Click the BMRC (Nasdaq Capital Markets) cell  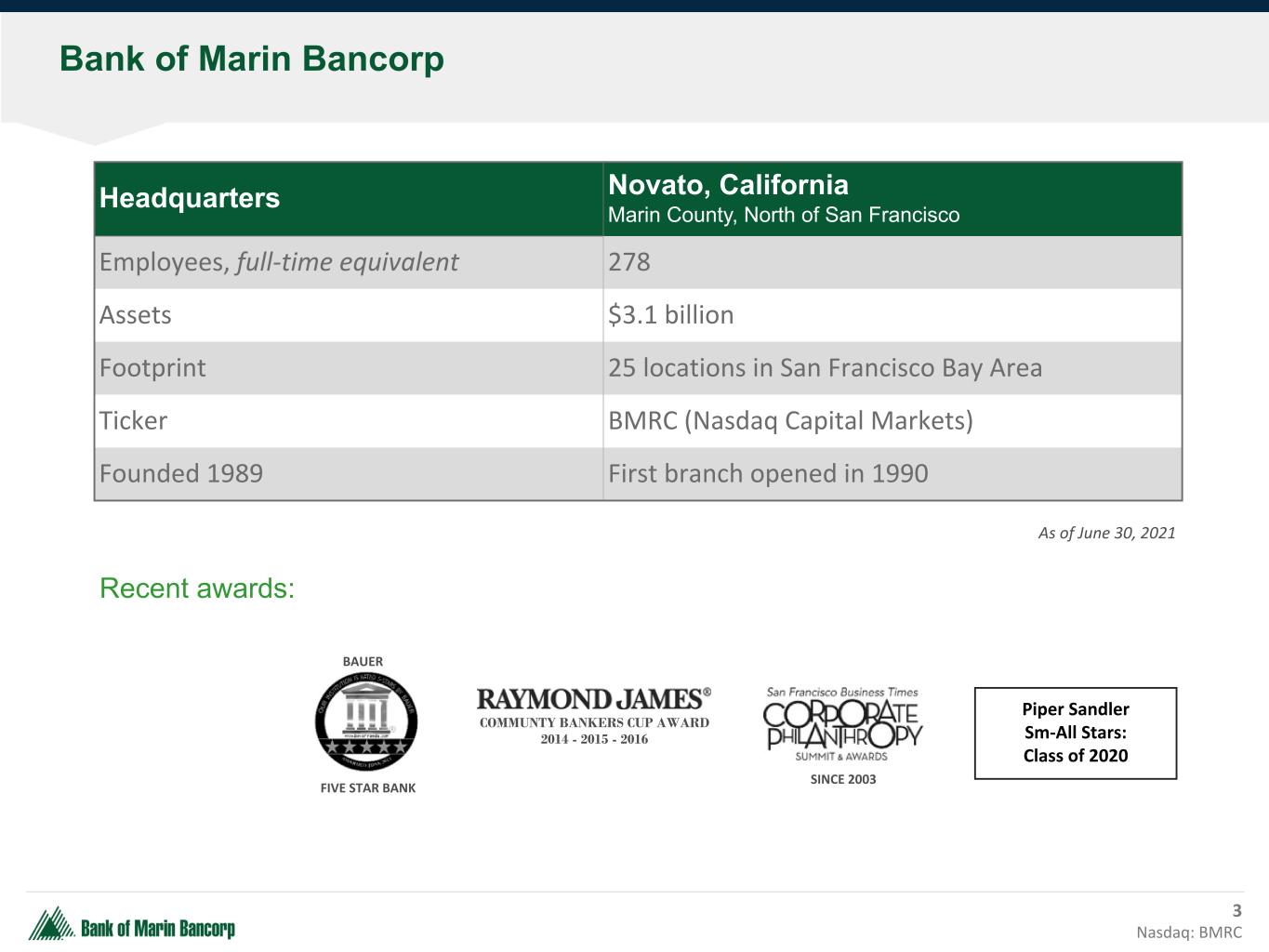(x=790, y=421)
